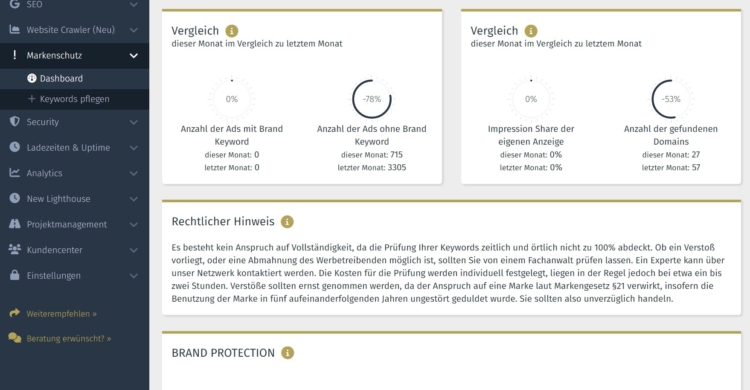Viewport: 750px width, 390px height.
Task: Collapse the Markenschutz menu chevron
Action: click(x=134, y=56)
